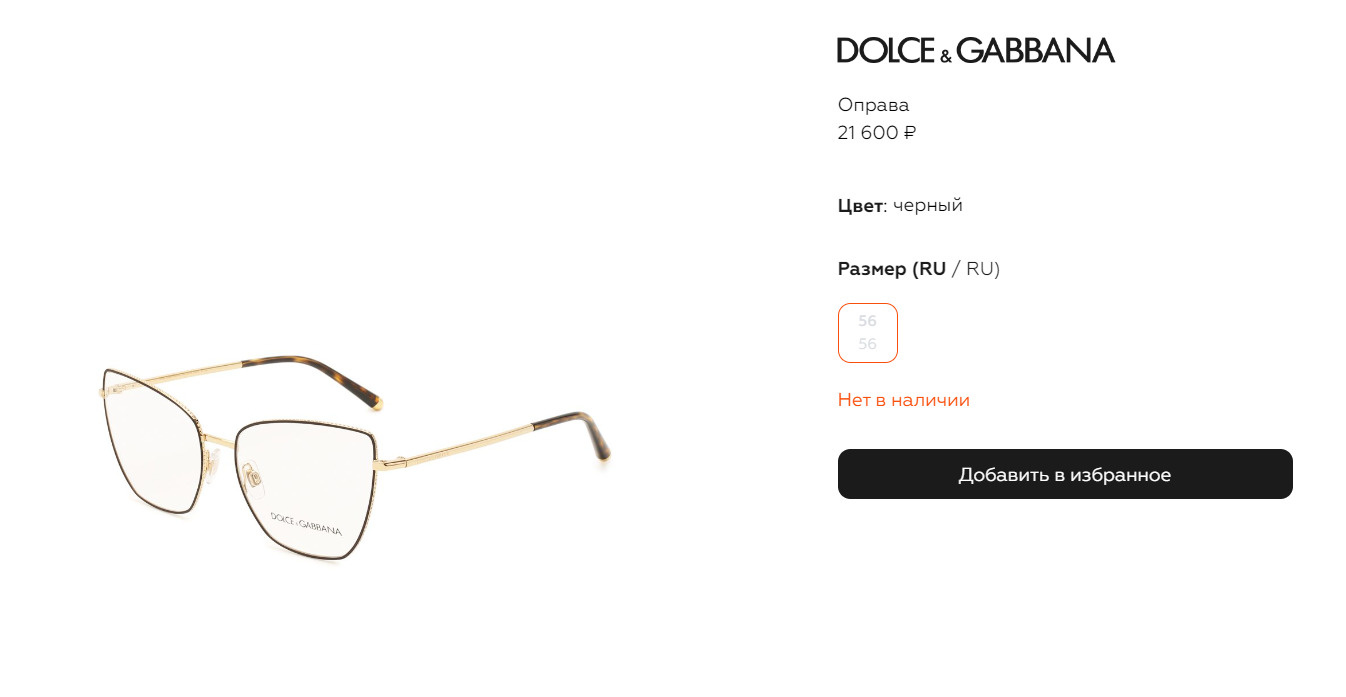
Task: Click the 'черный' color value
Action: [928, 205]
